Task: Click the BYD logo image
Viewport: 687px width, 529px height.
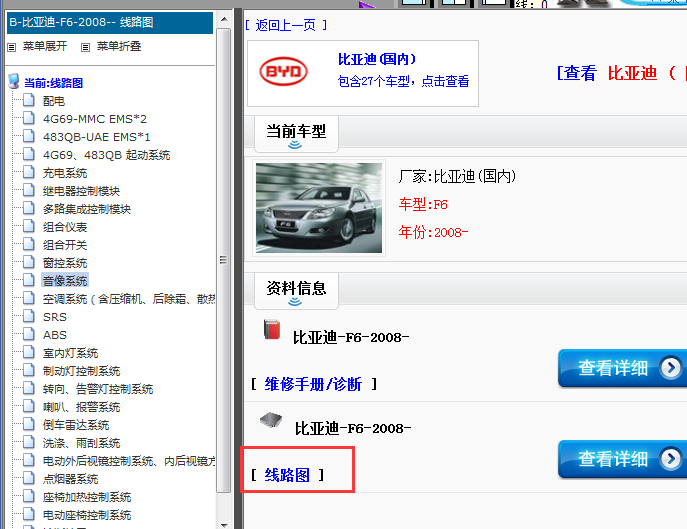Action: 283,71
